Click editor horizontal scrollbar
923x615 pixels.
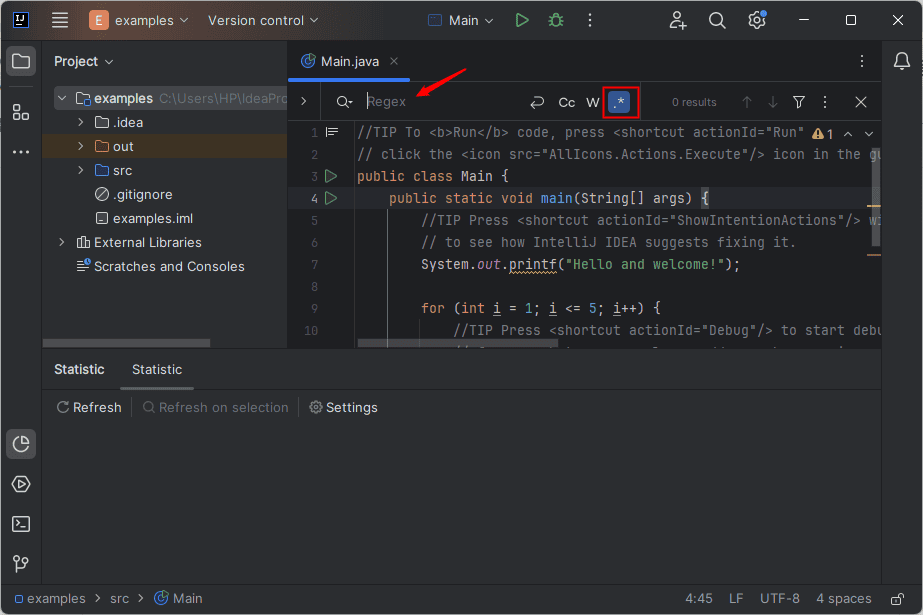pos(457,343)
